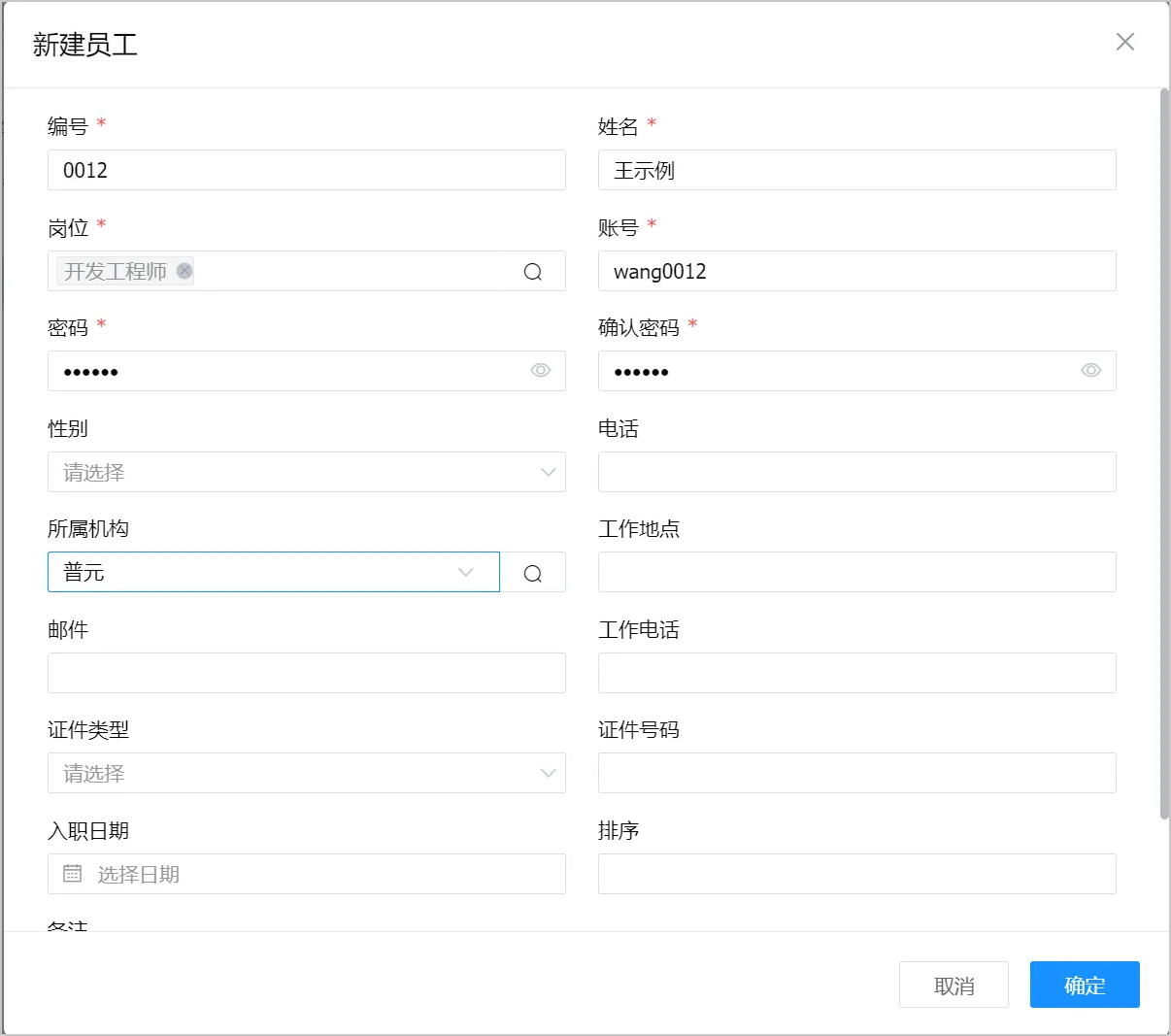Open calendar icon in 入职日期 field

[72, 874]
